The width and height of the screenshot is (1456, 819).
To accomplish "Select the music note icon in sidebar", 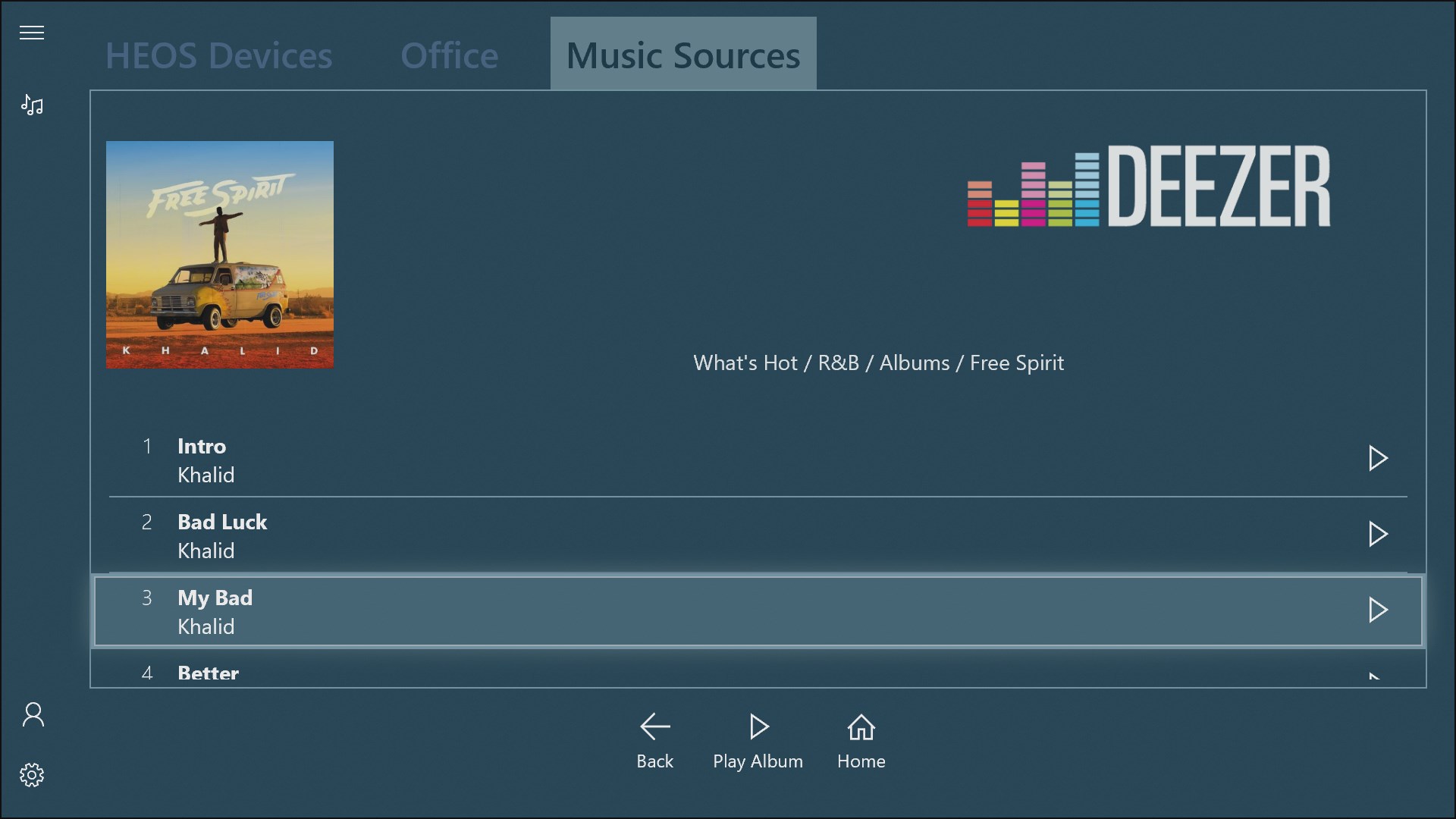I will [32, 105].
